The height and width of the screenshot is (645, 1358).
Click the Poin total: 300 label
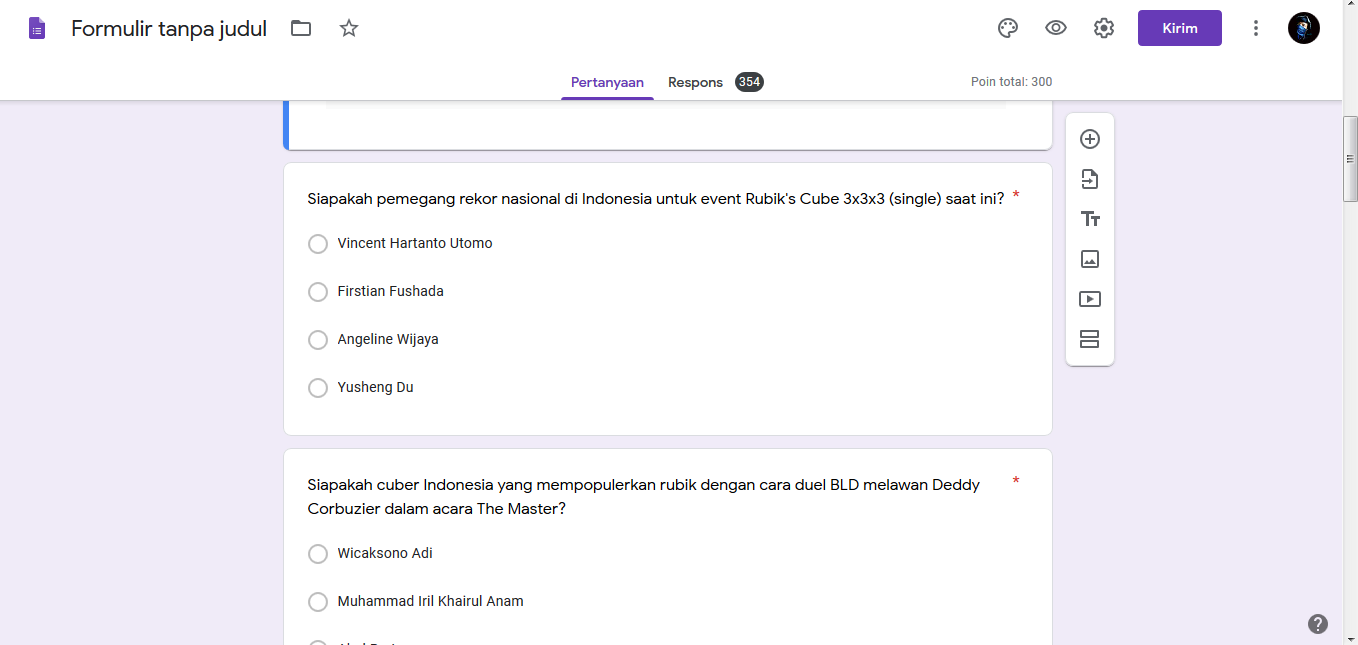click(1011, 82)
